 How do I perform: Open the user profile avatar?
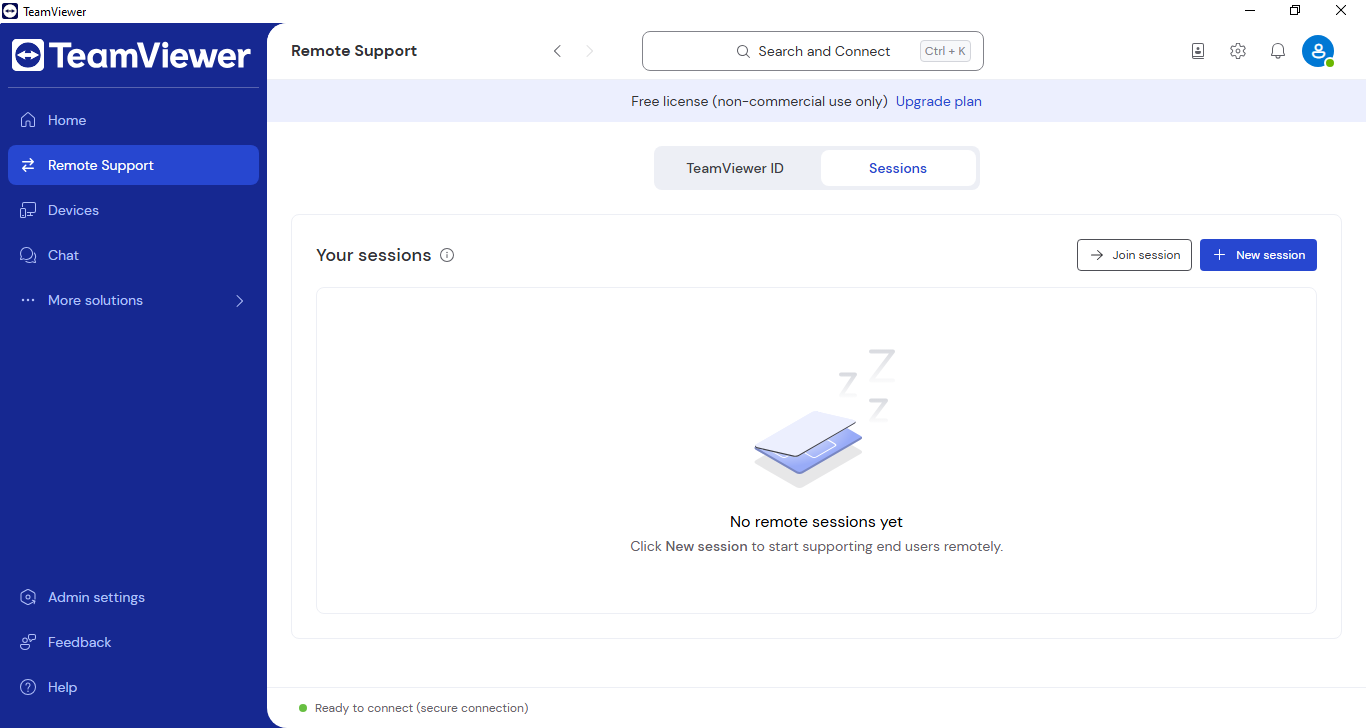[x=1318, y=51]
